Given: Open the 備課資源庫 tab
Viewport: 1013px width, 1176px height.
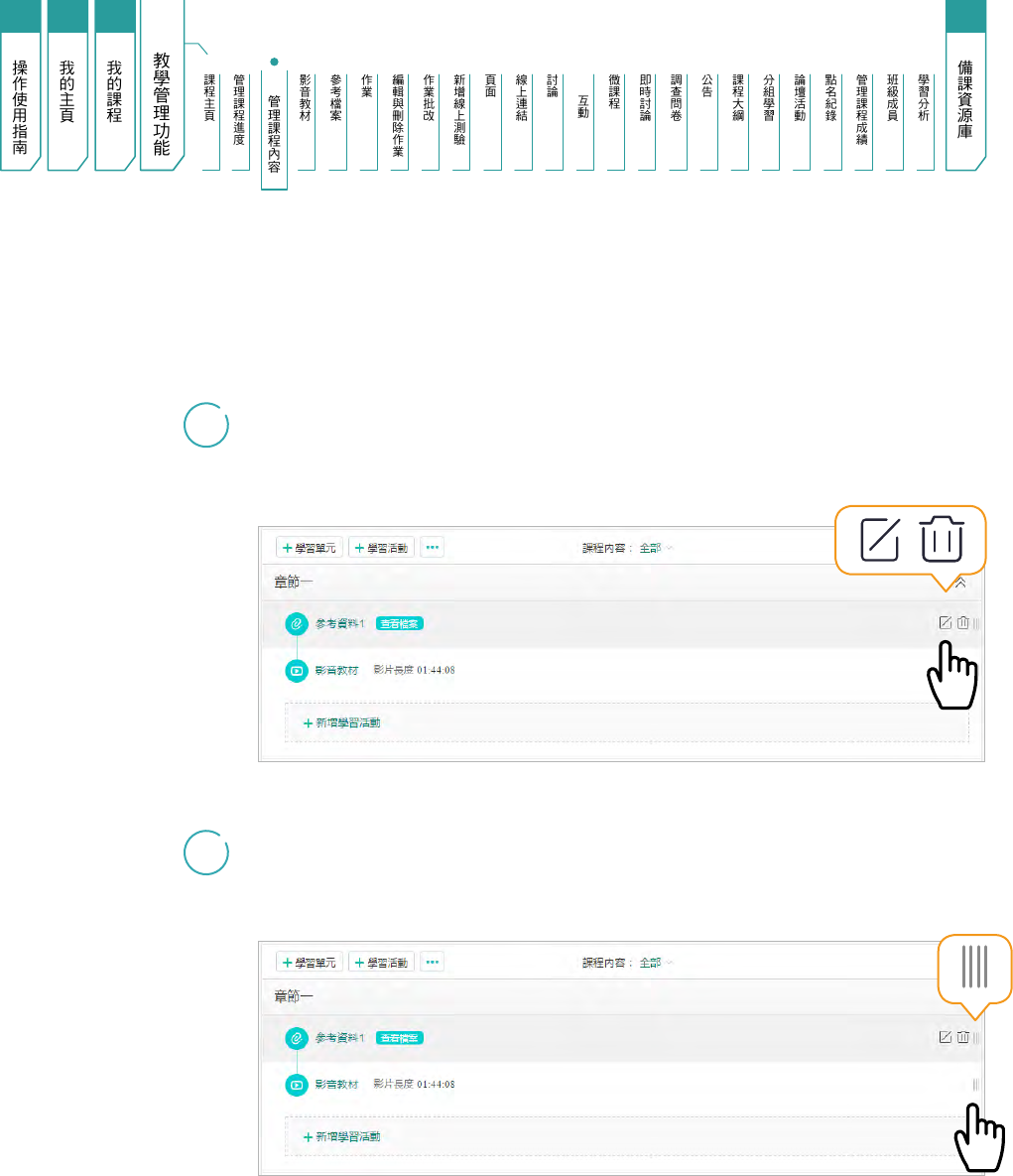Looking at the screenshot, I should (x=965, y=97).
